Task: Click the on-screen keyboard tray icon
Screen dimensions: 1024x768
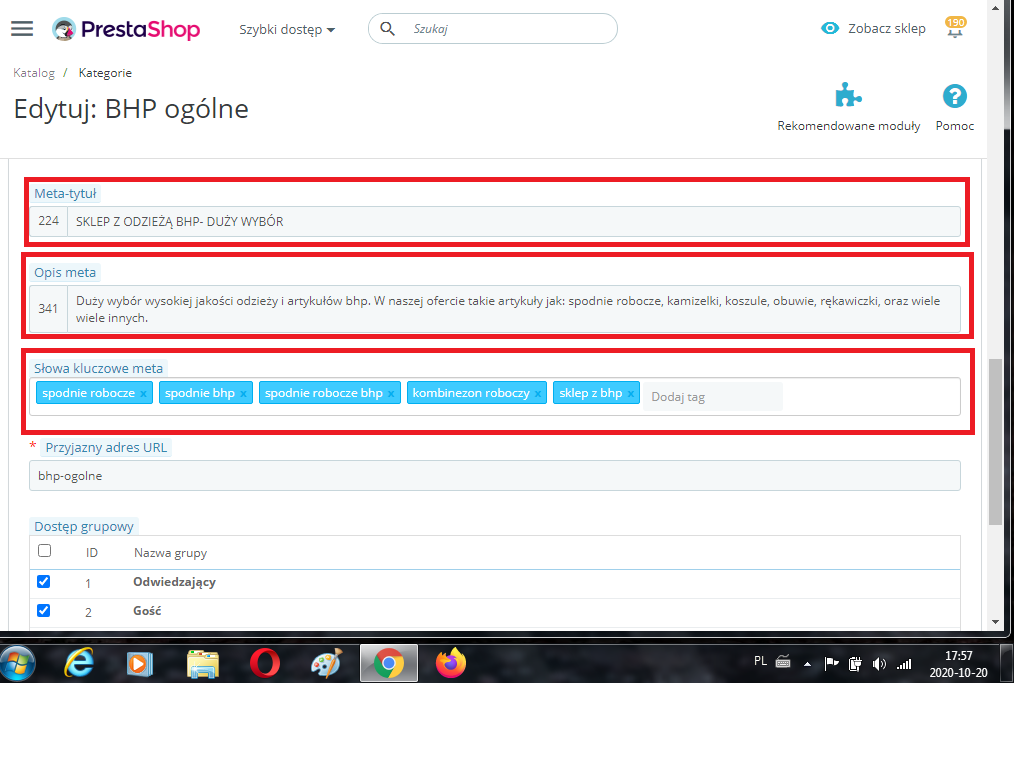Action: coord(783,663)
